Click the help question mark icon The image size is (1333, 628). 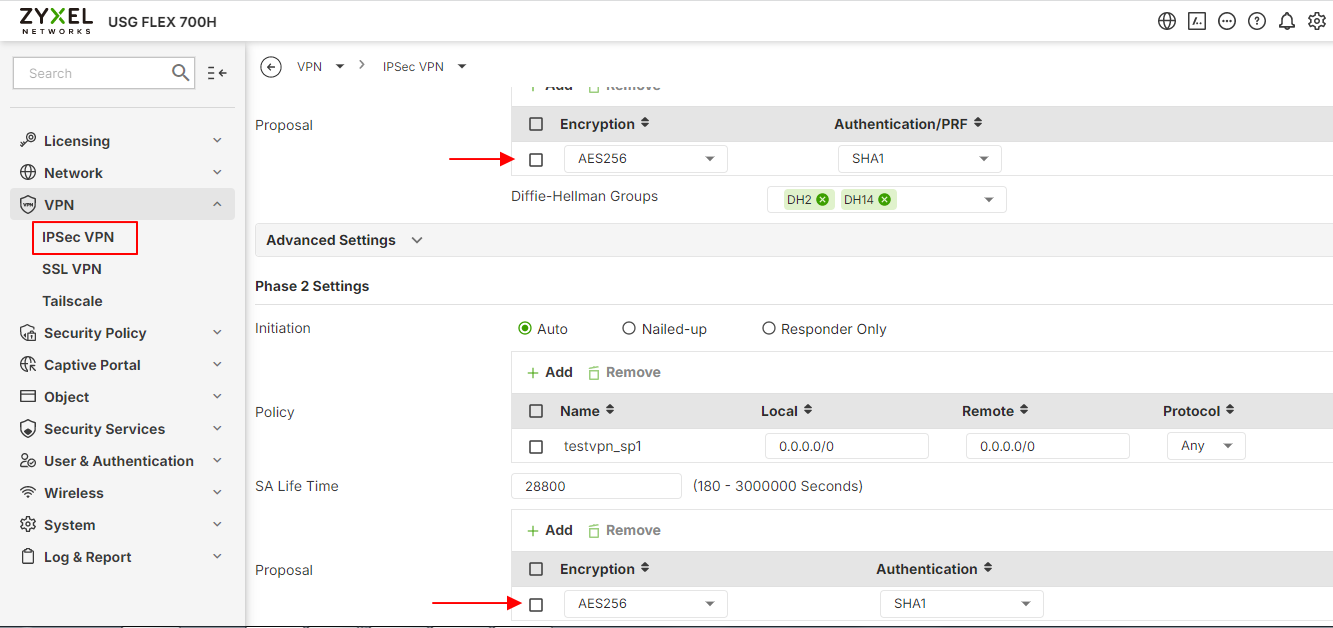pos(1257,21)
